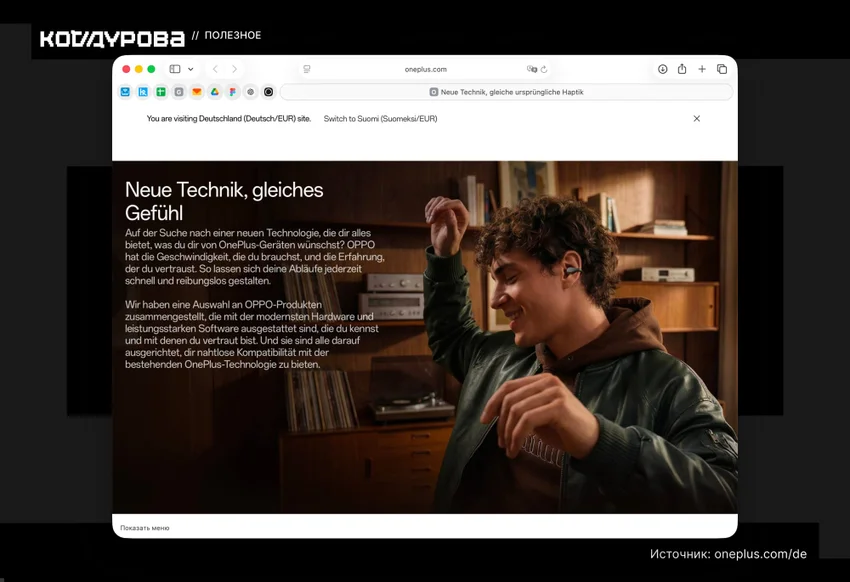Open the sidebar options dropdown arrow
Image resolution: width=850 pixels, height=582 pixels.
[190, 69]
